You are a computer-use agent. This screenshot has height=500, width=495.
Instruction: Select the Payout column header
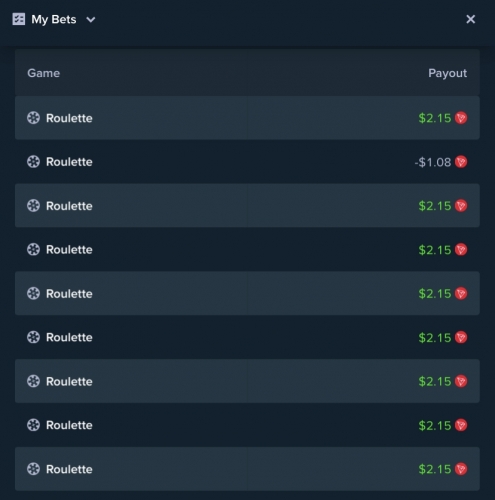click(x=447, y=73)
